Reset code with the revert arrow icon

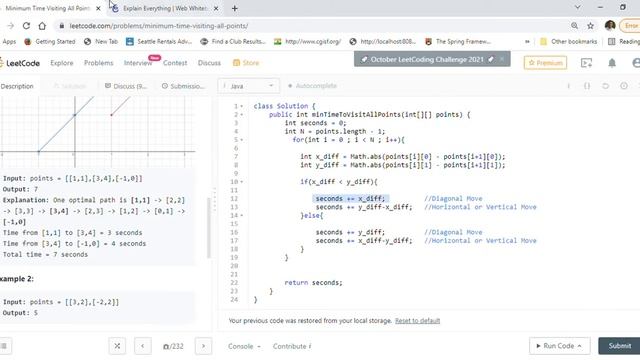coord(605,86)
